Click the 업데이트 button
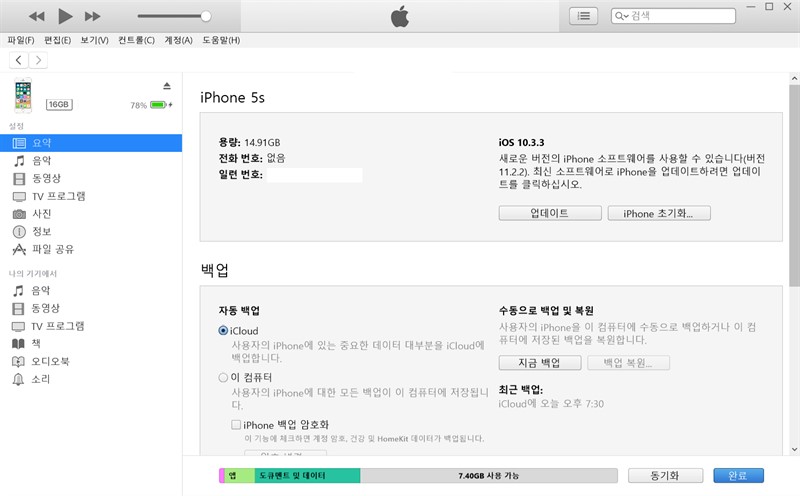Viewport: 800px width, 496px height. coord(550,213)
